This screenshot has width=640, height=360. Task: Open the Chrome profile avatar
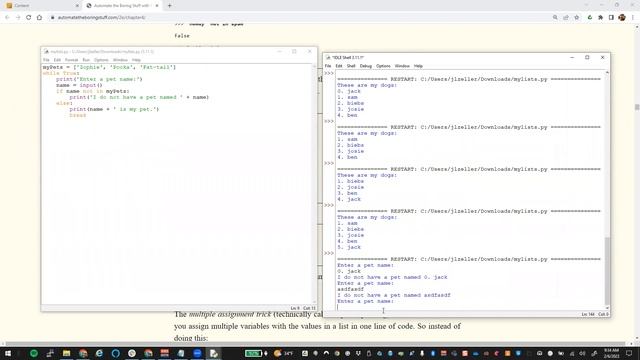(x=622, y=18)
